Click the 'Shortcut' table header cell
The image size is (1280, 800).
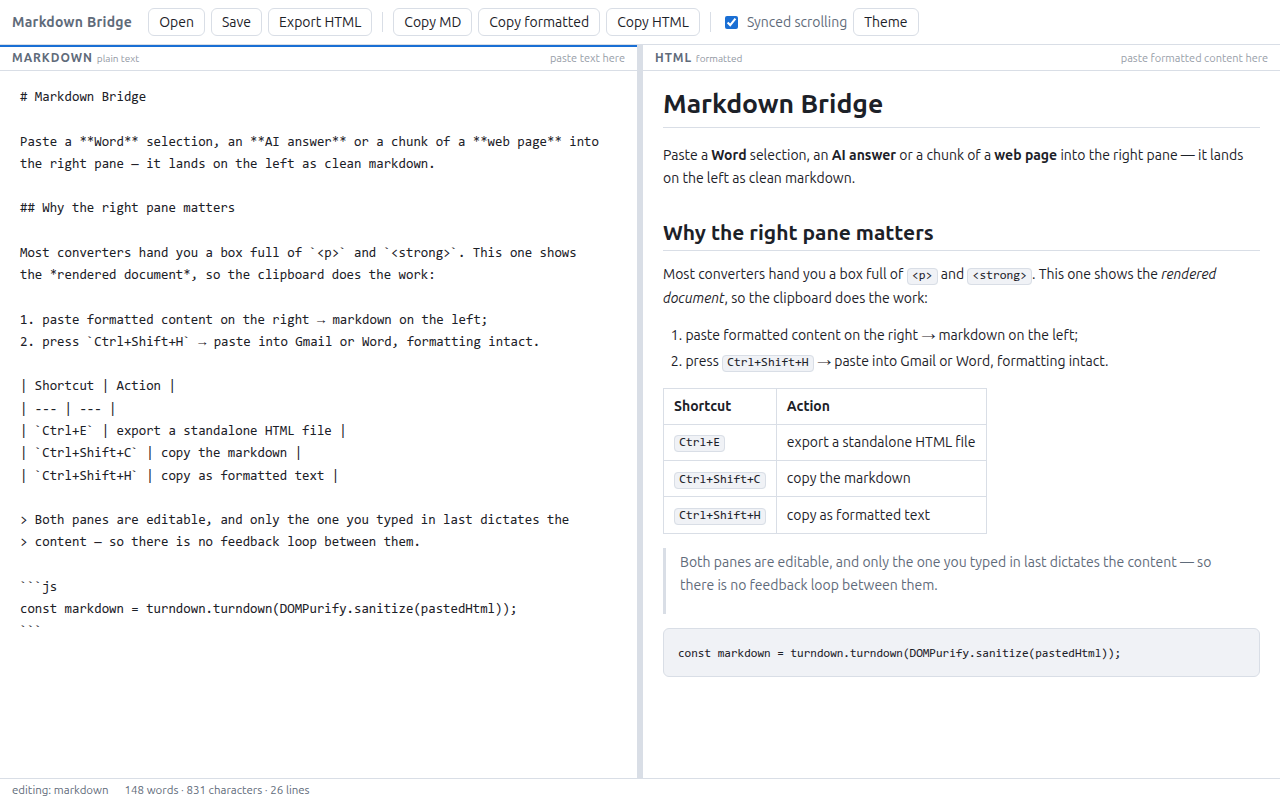[x=720, y=406]
